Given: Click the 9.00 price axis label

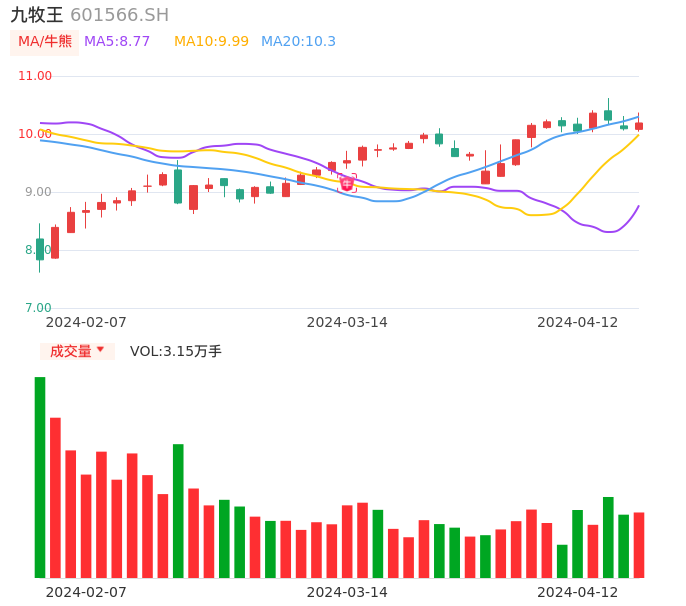Looking at the screenshot, I should [x=38, y=192].
